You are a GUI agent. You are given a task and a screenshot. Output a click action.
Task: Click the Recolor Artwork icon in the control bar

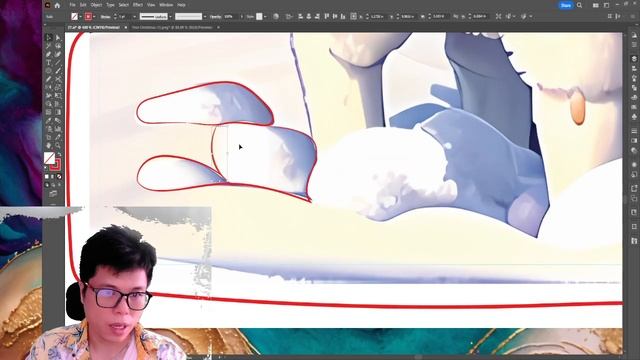click(276, 16)
